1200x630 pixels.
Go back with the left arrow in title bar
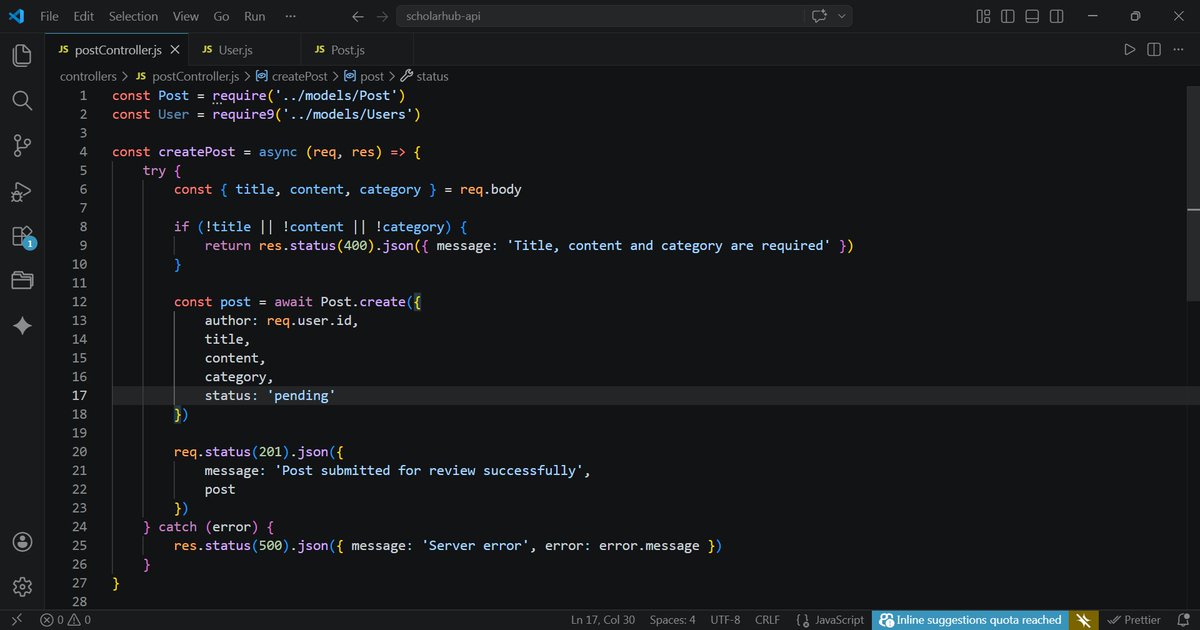tap(359, 16)
